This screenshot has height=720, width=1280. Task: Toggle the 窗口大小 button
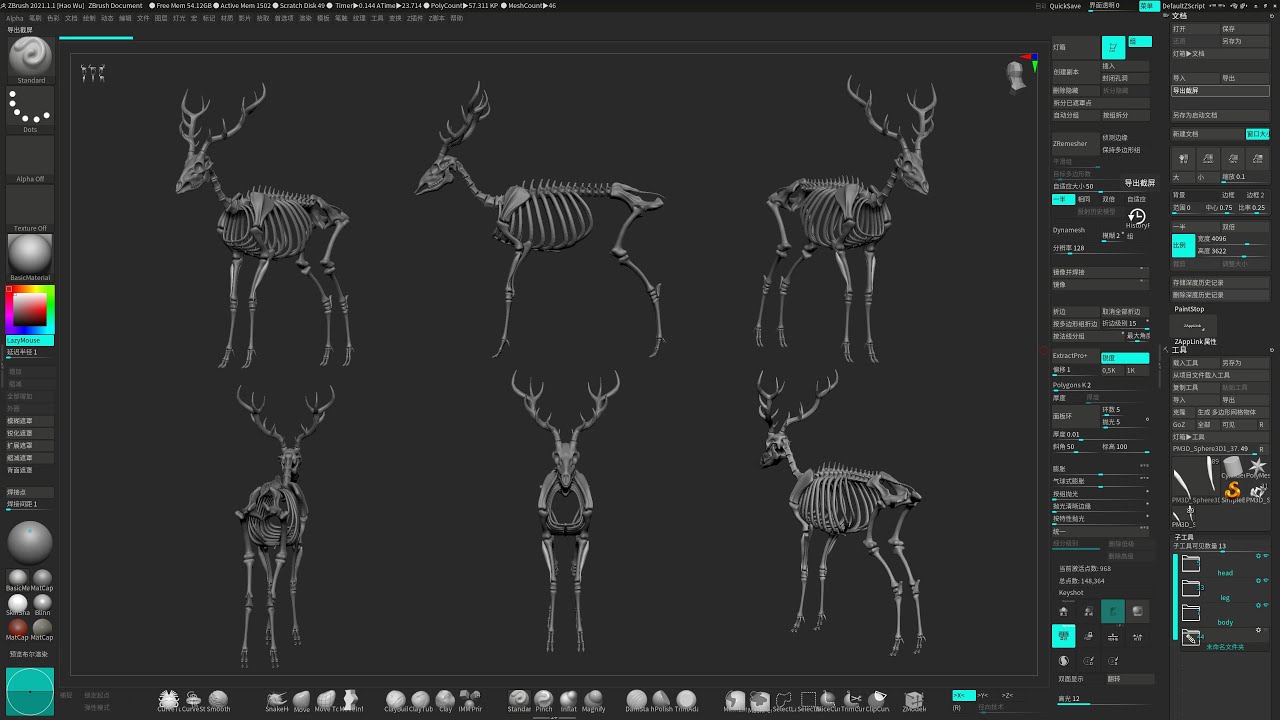click(1258, 133)
